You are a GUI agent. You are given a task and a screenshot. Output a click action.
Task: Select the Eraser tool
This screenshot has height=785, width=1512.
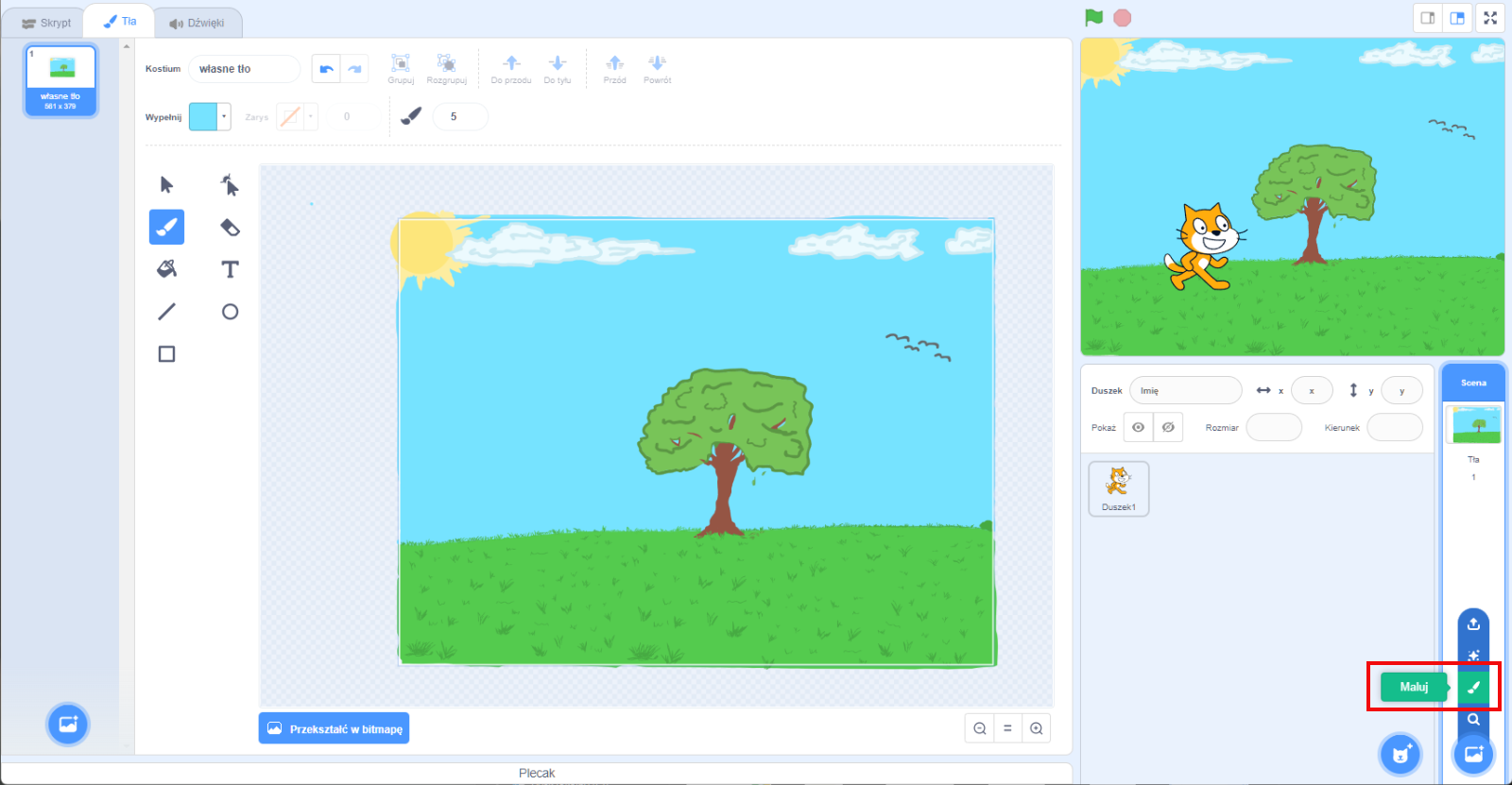(230, 227)
